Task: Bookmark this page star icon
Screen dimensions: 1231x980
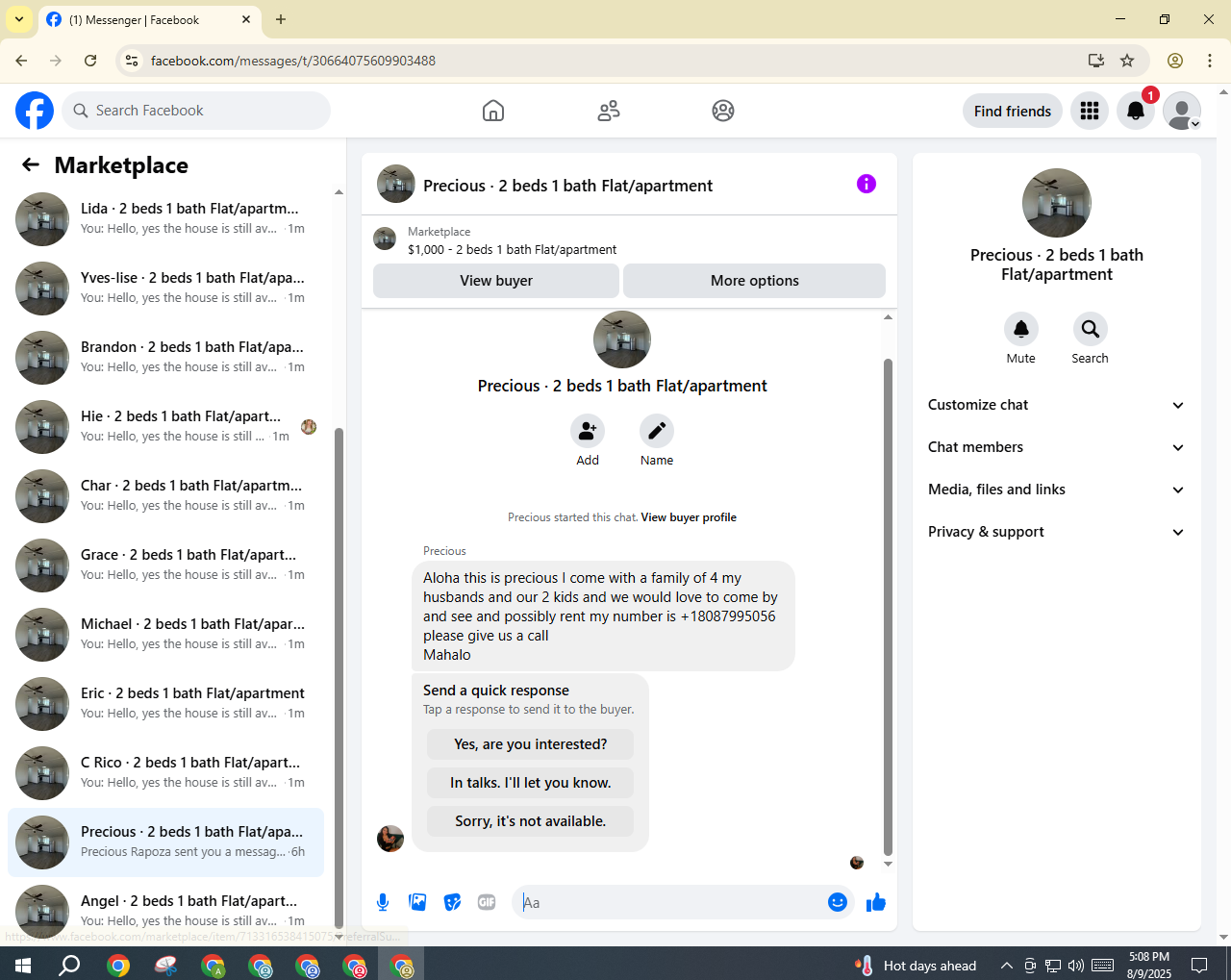Action: click(x=1127, y=61)
